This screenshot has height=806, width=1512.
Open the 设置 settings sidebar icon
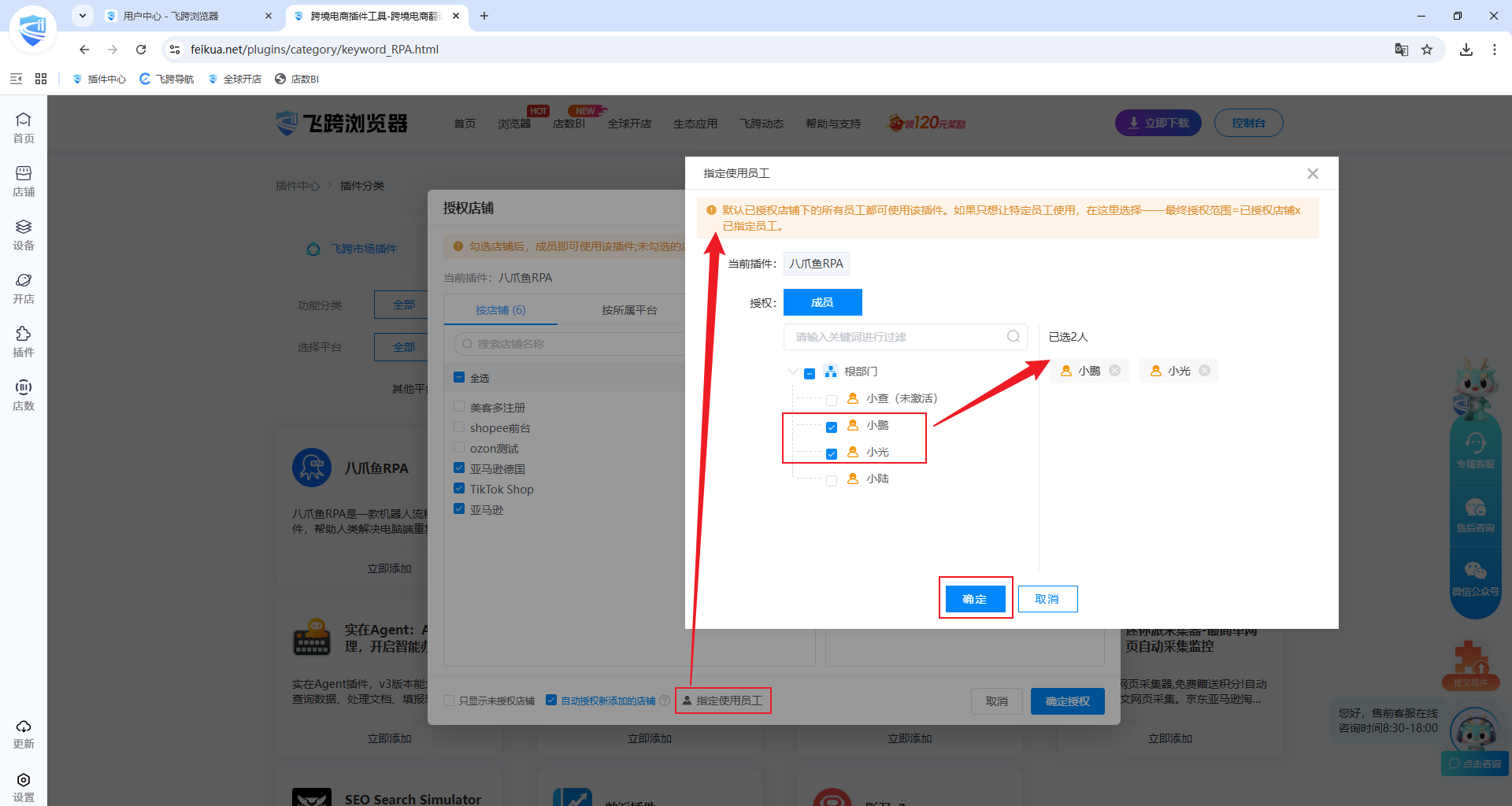pos(24,787)
